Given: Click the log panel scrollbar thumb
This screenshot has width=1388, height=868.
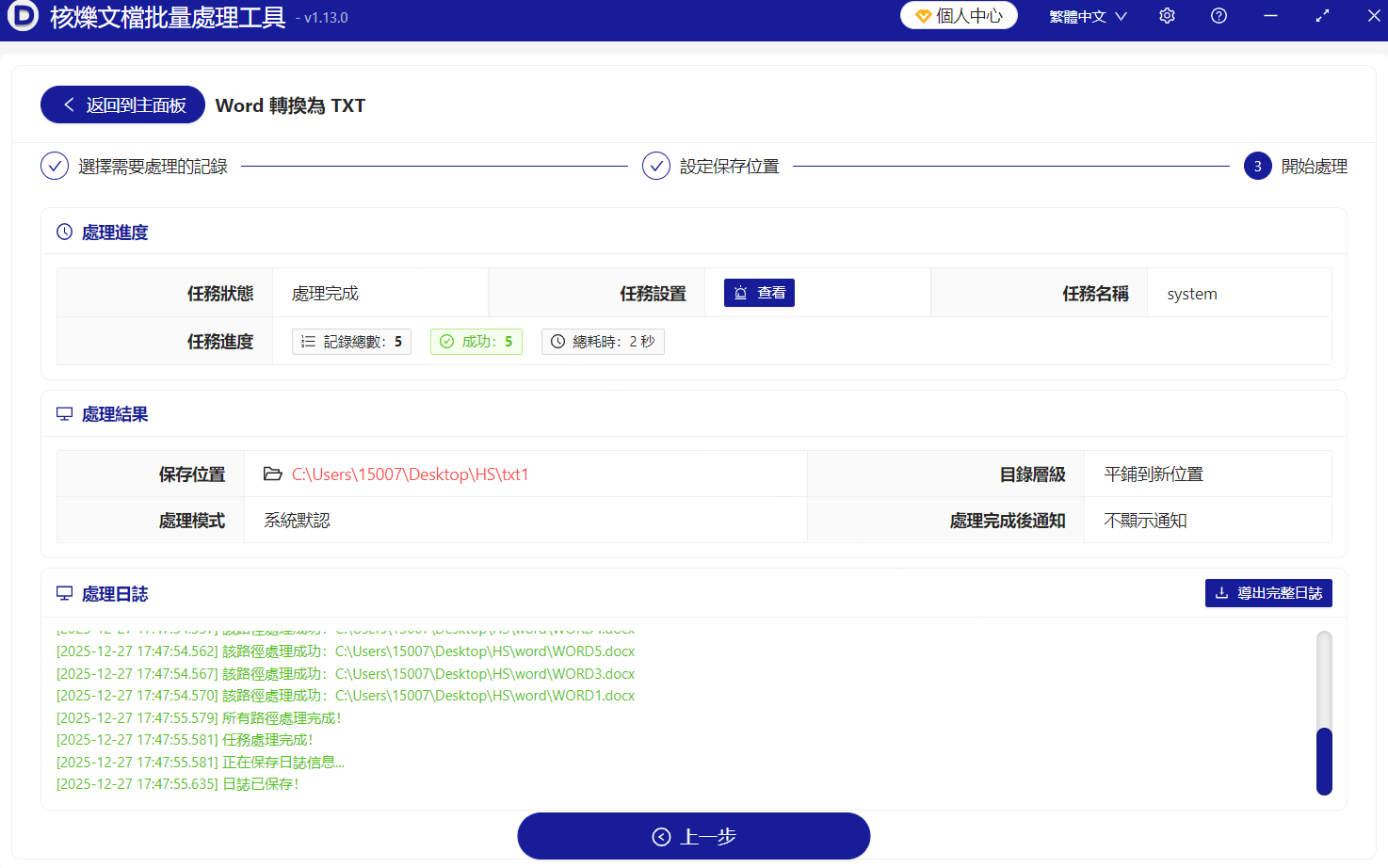Looking at the screenshot, I should [1324, 762].
